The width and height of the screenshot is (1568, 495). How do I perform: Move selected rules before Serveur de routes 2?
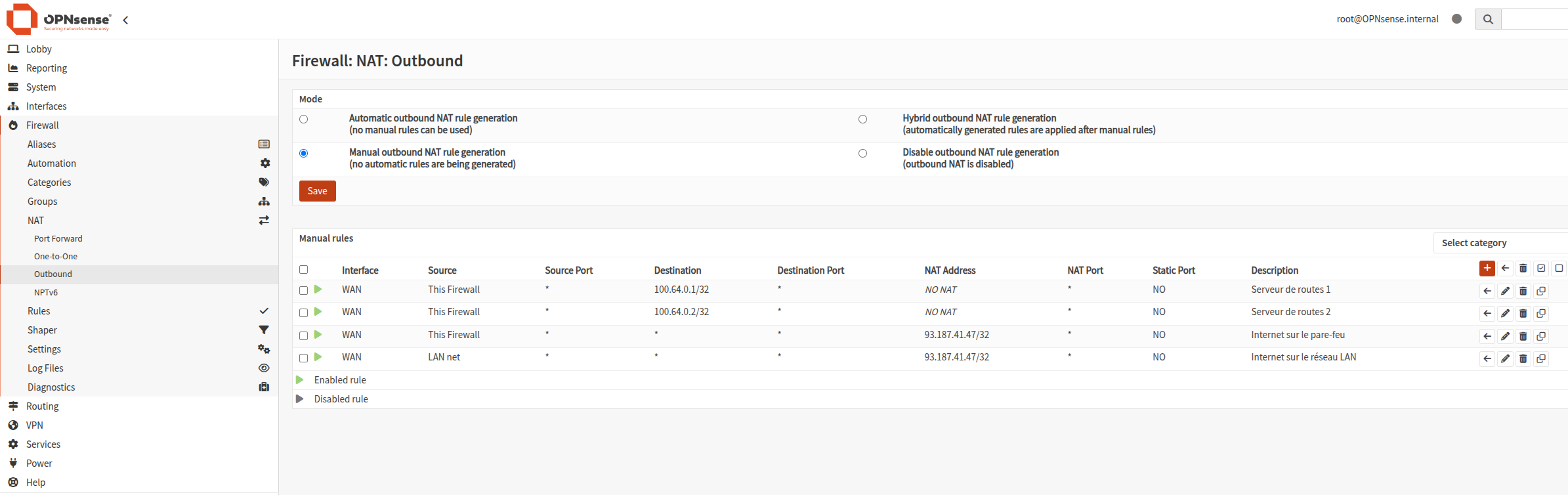click(x=1487, y=313)
